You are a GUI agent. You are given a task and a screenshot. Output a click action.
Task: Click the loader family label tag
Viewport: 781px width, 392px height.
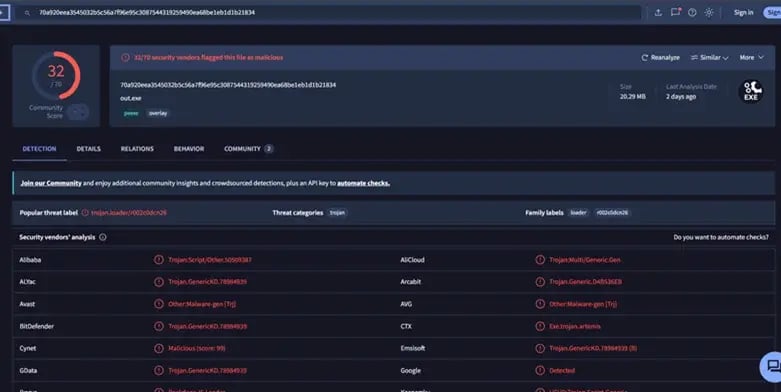(x=578, y=213)
